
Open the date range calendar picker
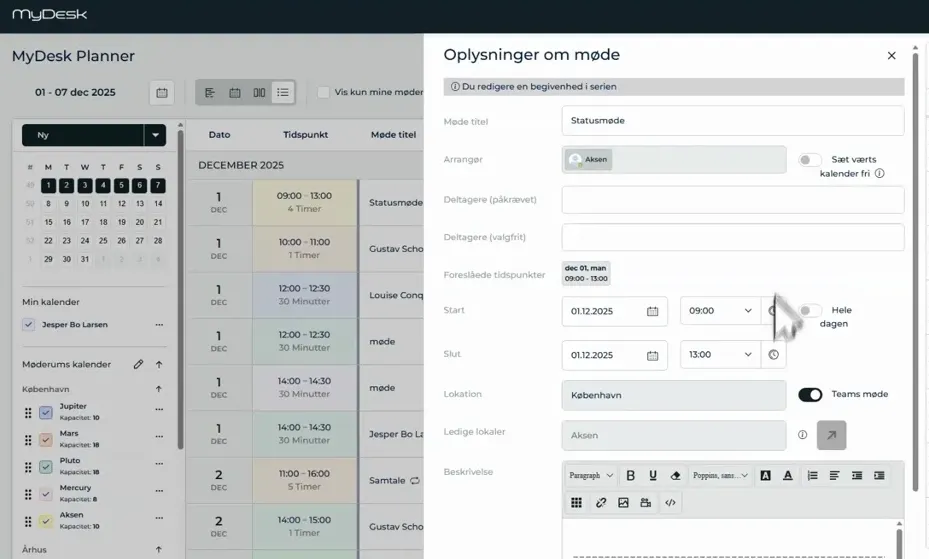[x=162, y=93]
